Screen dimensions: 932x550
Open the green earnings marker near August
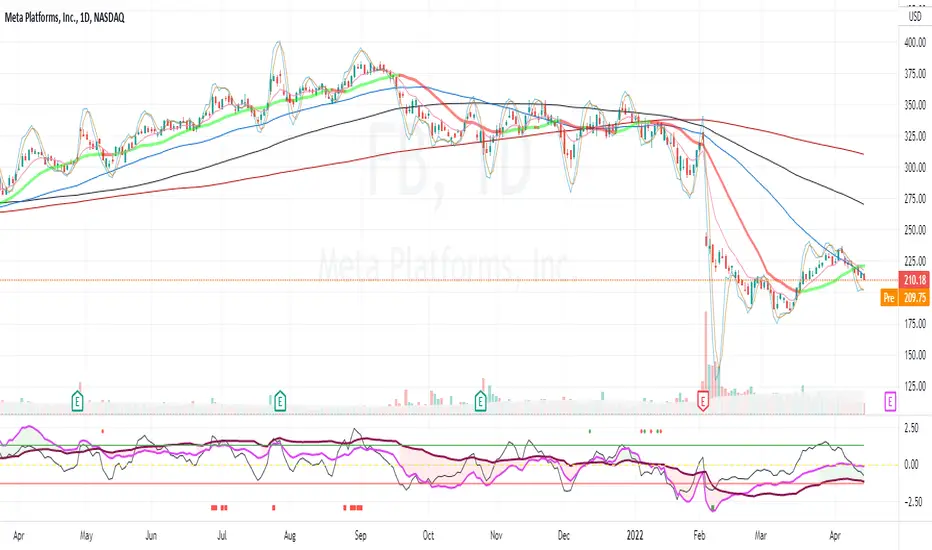point(280,401)
